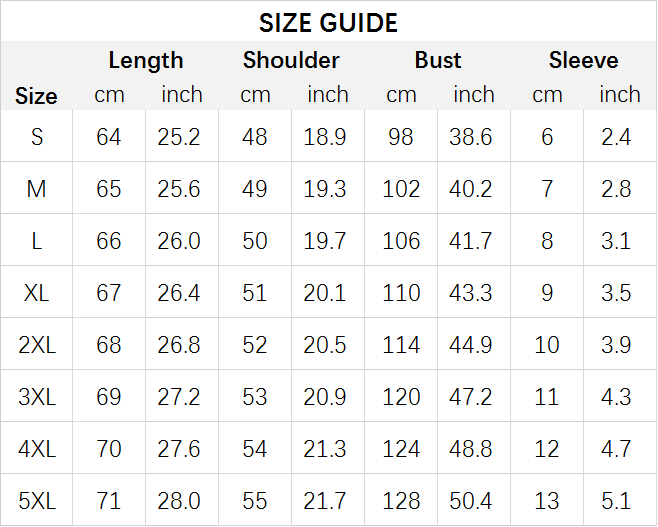Select the Length column header
658x527 pixels.
pyautogui.click(x=146, y=60)
